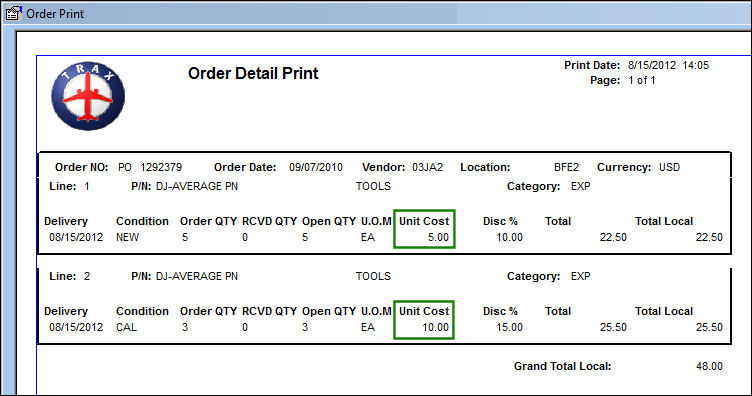The height and width of the screenshot is (396, 752).
Task: Select line 2 unit cost 10.00
Action: coord(435,327)
